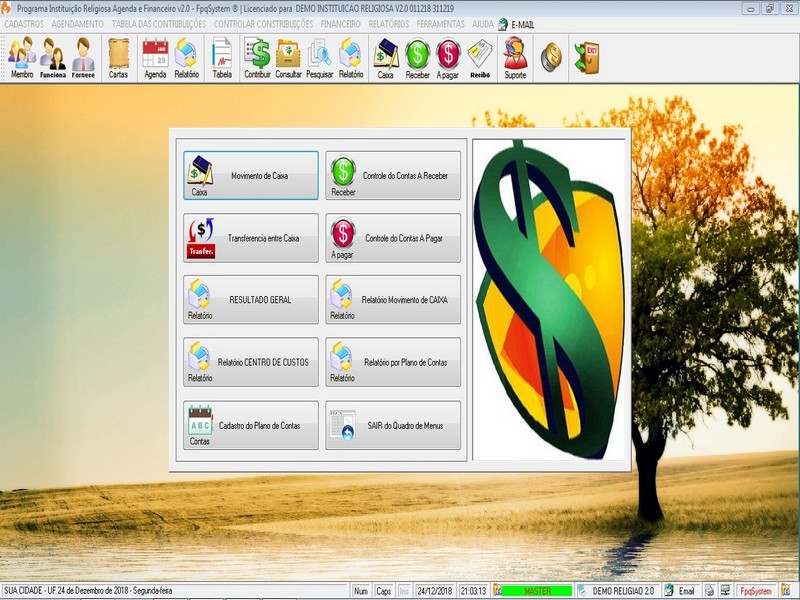Open the FERRAMENTAS menu

(440, 24)
